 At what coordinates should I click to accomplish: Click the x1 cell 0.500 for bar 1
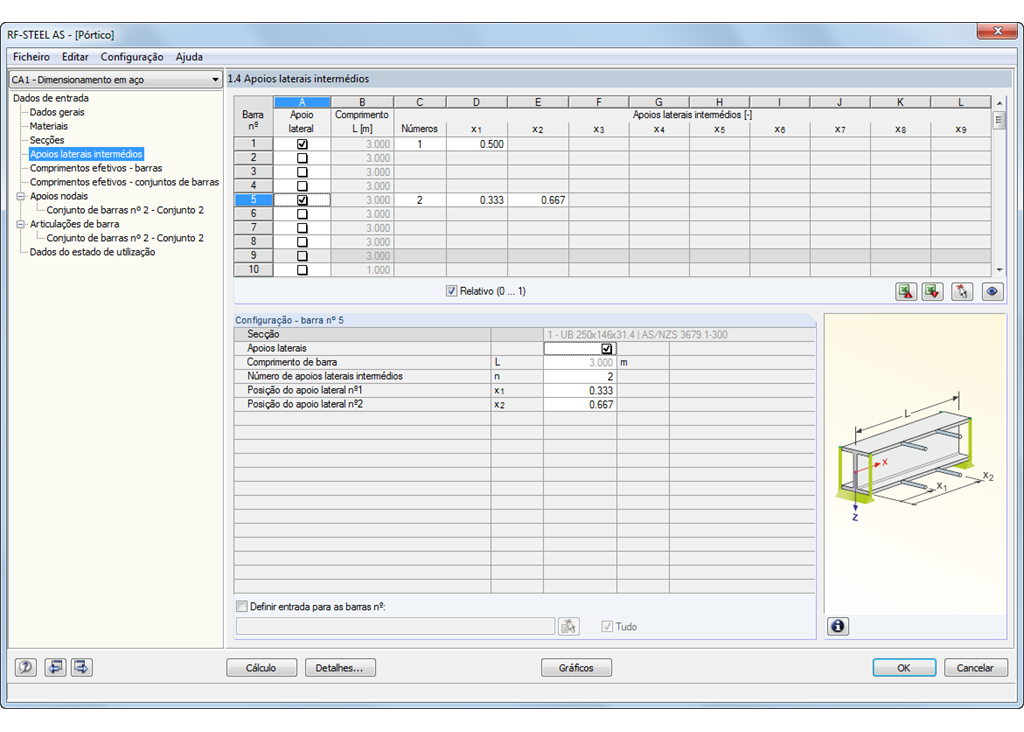point(477,144)
